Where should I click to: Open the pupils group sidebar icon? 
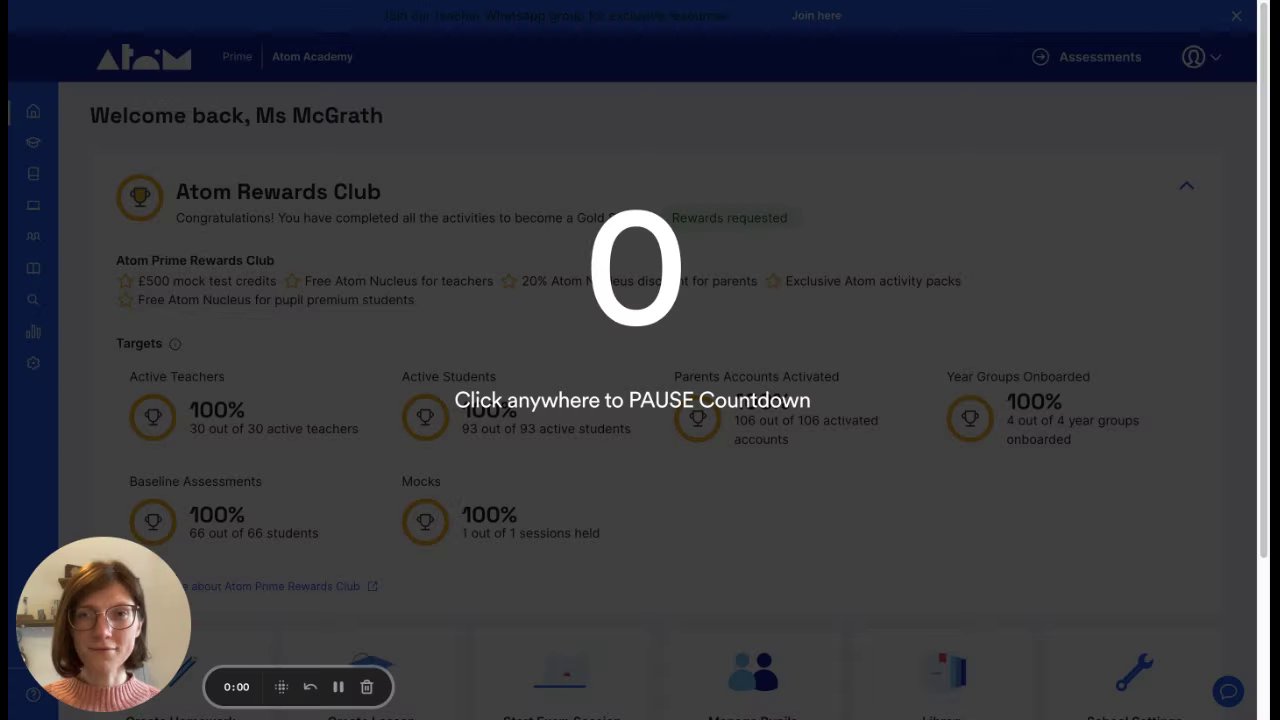point(33,237)
